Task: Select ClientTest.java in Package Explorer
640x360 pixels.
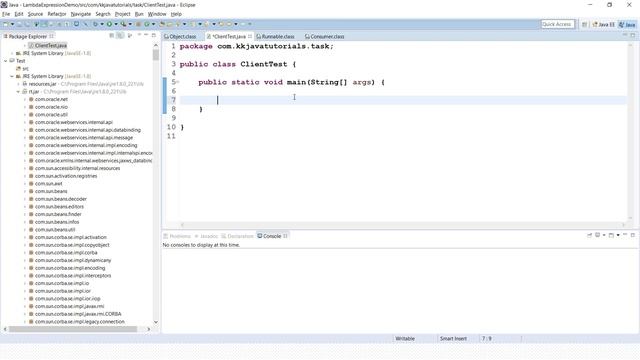Action: coord(47,45)
